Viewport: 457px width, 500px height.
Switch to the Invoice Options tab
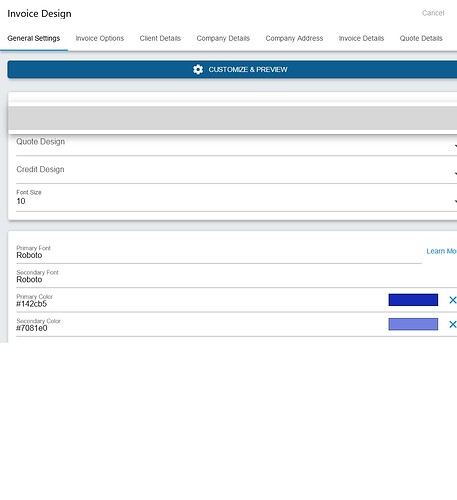point(100,38)
